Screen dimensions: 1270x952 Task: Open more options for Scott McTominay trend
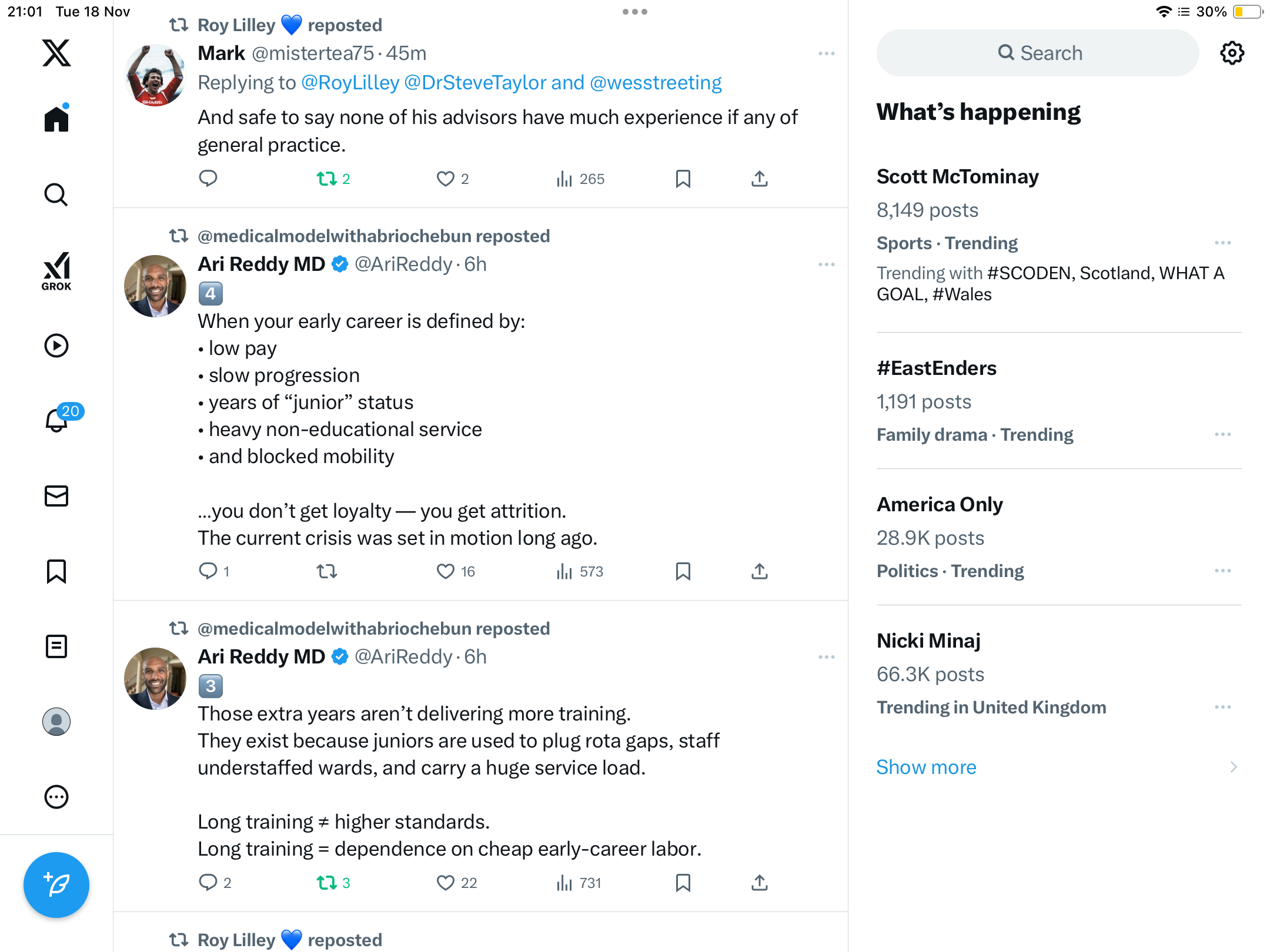tap(1222, 243)
